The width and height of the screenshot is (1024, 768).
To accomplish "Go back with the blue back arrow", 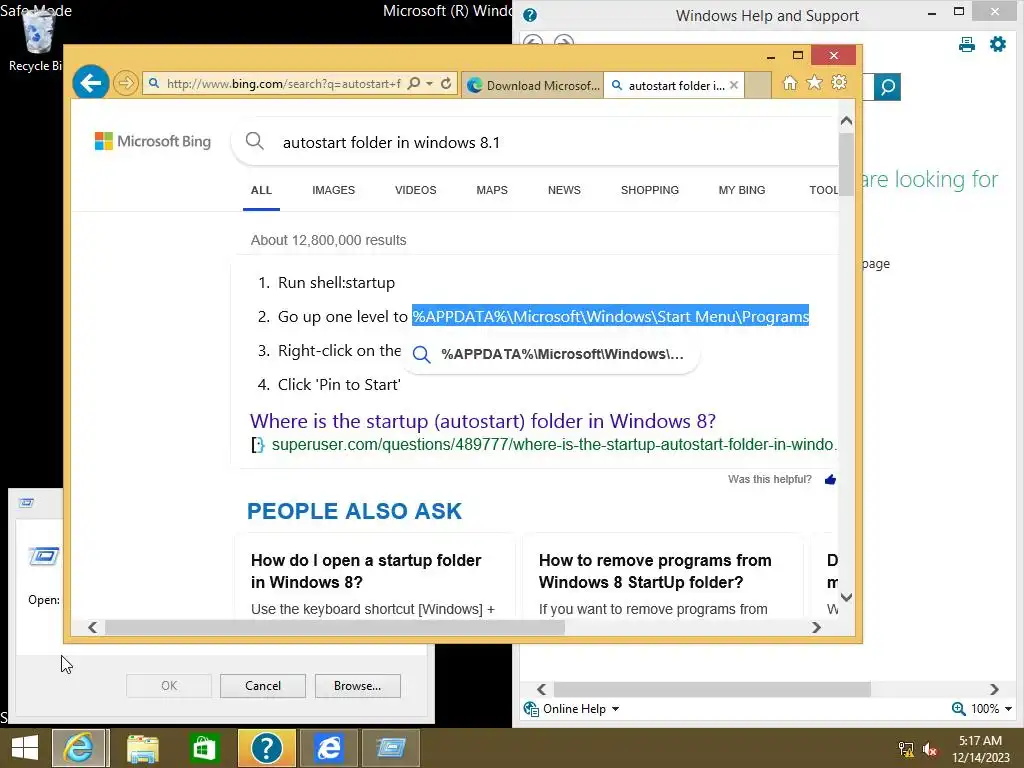I will (x=90, y=83).
